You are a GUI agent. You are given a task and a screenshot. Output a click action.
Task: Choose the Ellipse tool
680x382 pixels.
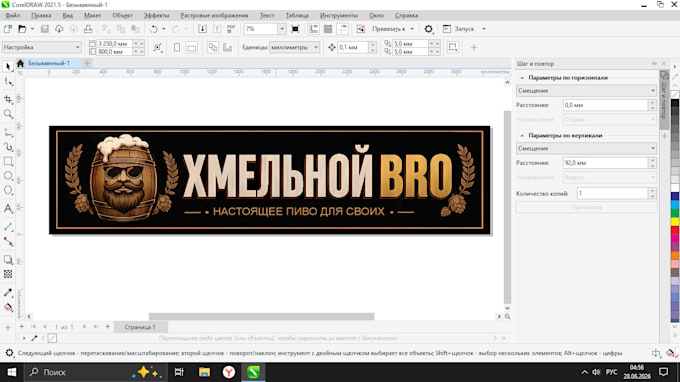pos(8,176)
